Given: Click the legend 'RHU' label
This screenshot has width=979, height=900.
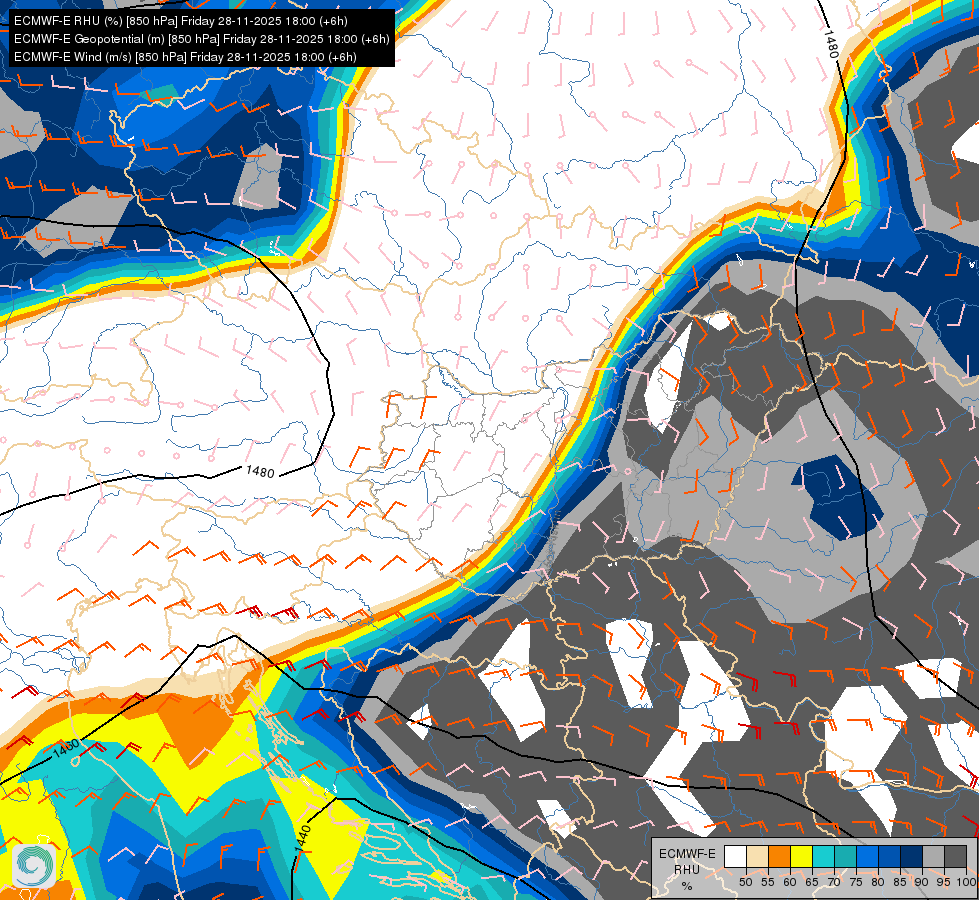Looking at the screenshot, I should click(687, 870).
